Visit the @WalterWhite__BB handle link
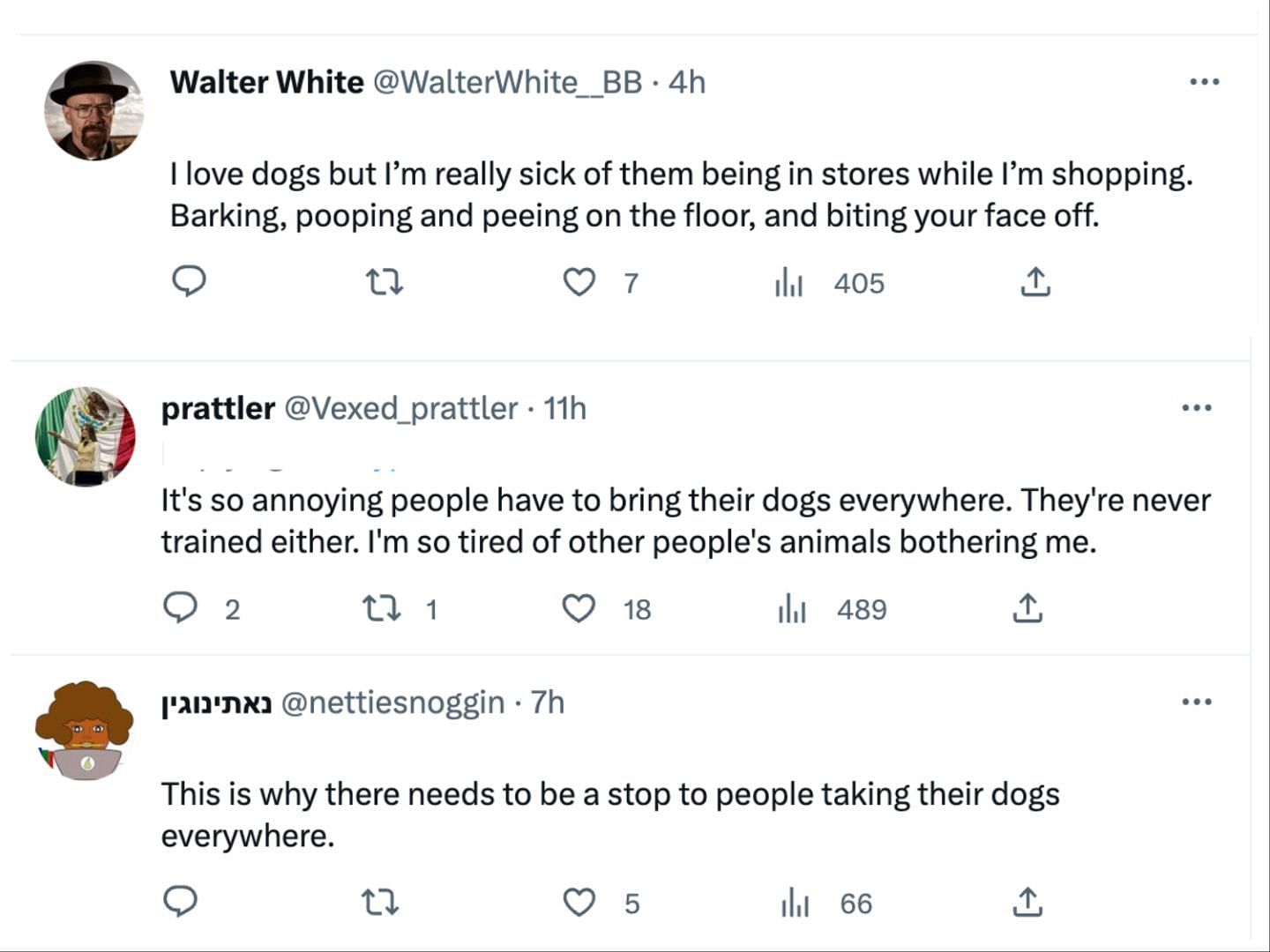 507,82
